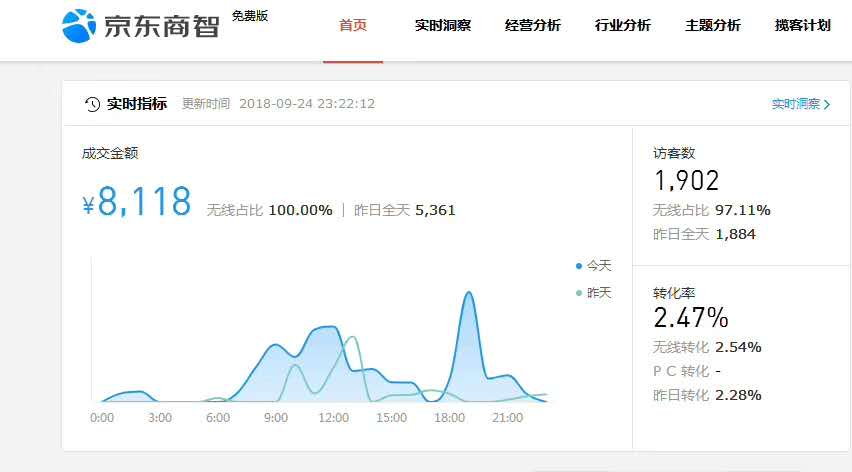Click the 访客数 label

coord(674,154)
